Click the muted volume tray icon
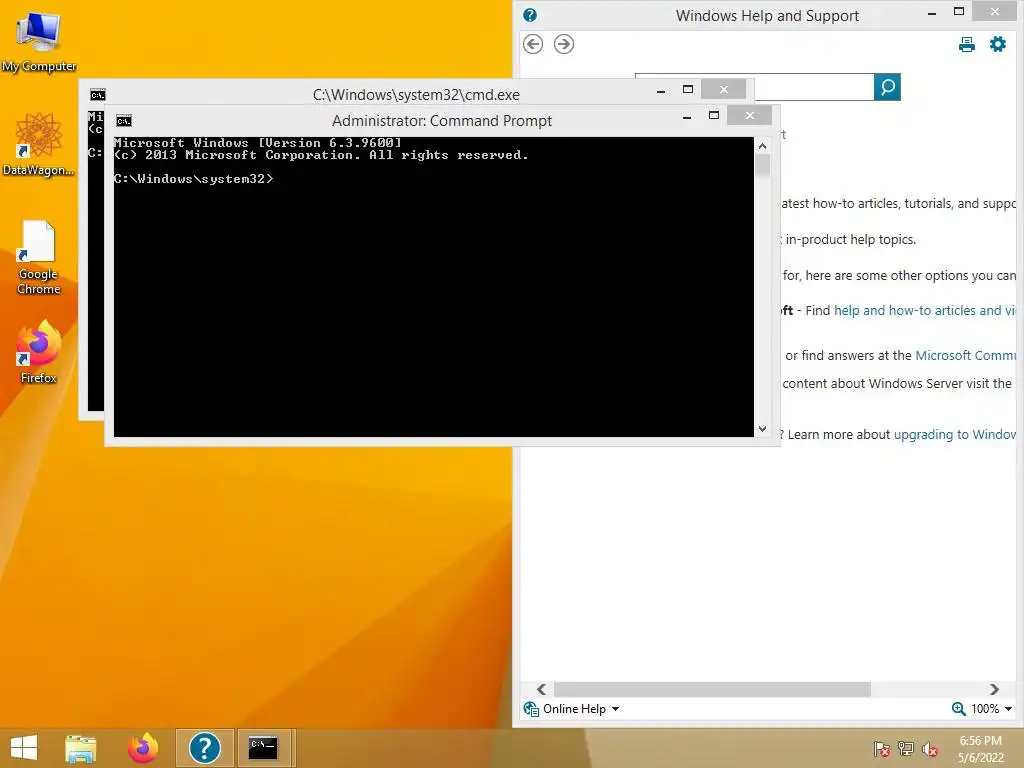This screenshot has height=768, width=1024. click(x=930, y=749)
